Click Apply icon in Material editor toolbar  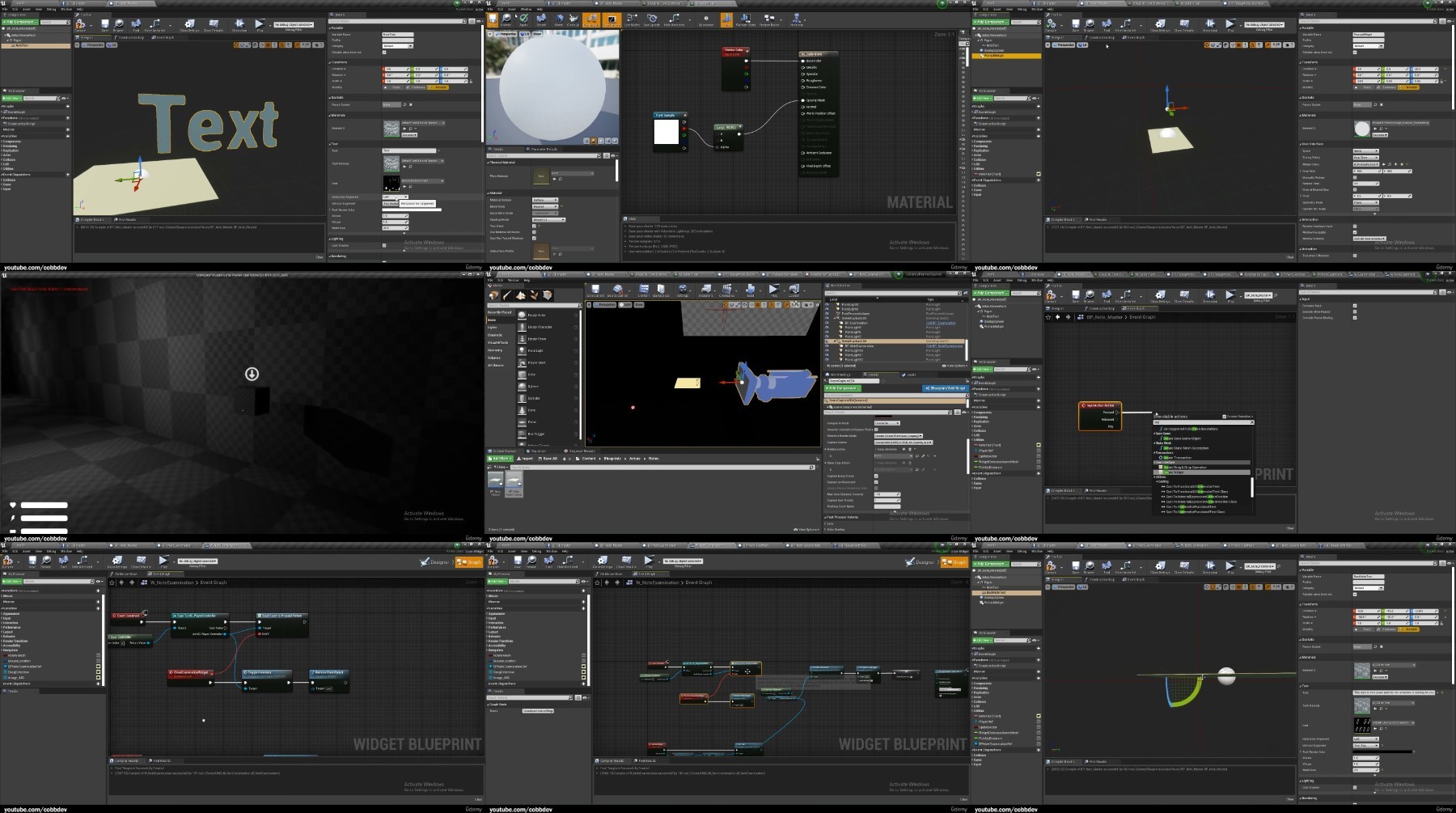click(x=523, y=19)
